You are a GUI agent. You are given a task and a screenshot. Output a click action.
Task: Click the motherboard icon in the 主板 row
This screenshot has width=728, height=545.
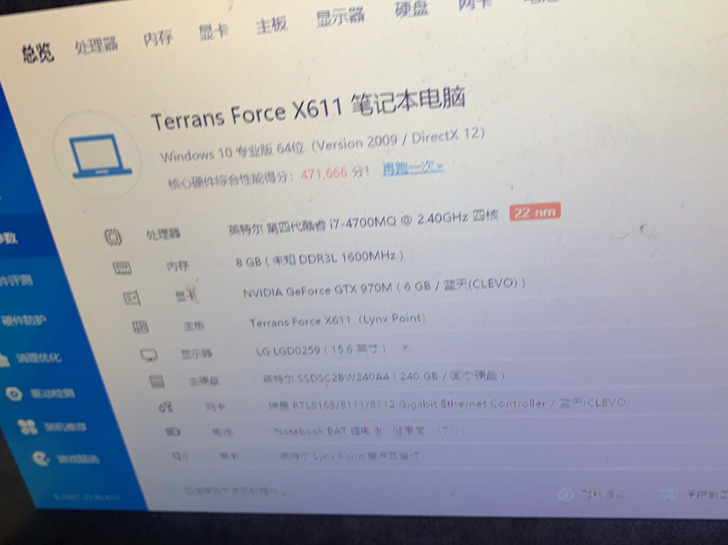[140, 327]
